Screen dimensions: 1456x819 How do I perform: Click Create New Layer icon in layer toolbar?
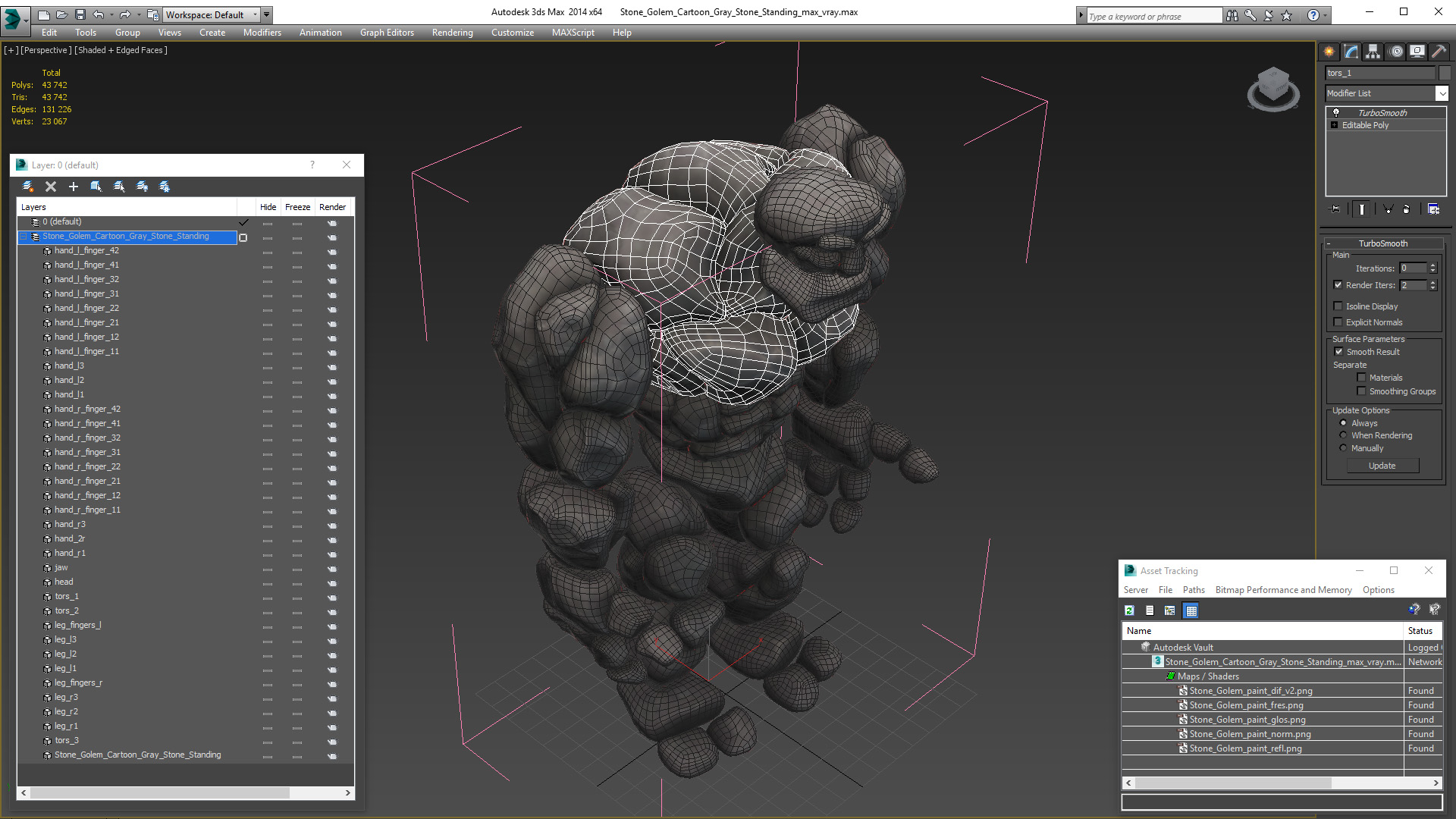pyautogui.click(x=28, y=187)
